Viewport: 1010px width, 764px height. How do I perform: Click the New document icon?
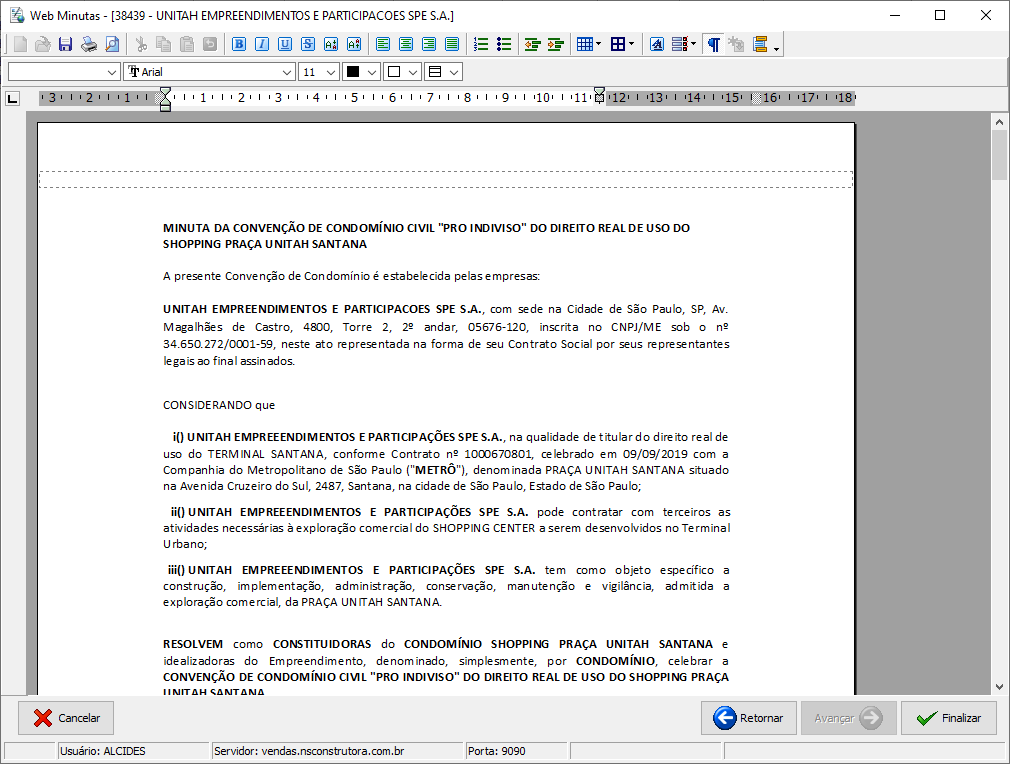pyautogui.click(x=20, y=44)
